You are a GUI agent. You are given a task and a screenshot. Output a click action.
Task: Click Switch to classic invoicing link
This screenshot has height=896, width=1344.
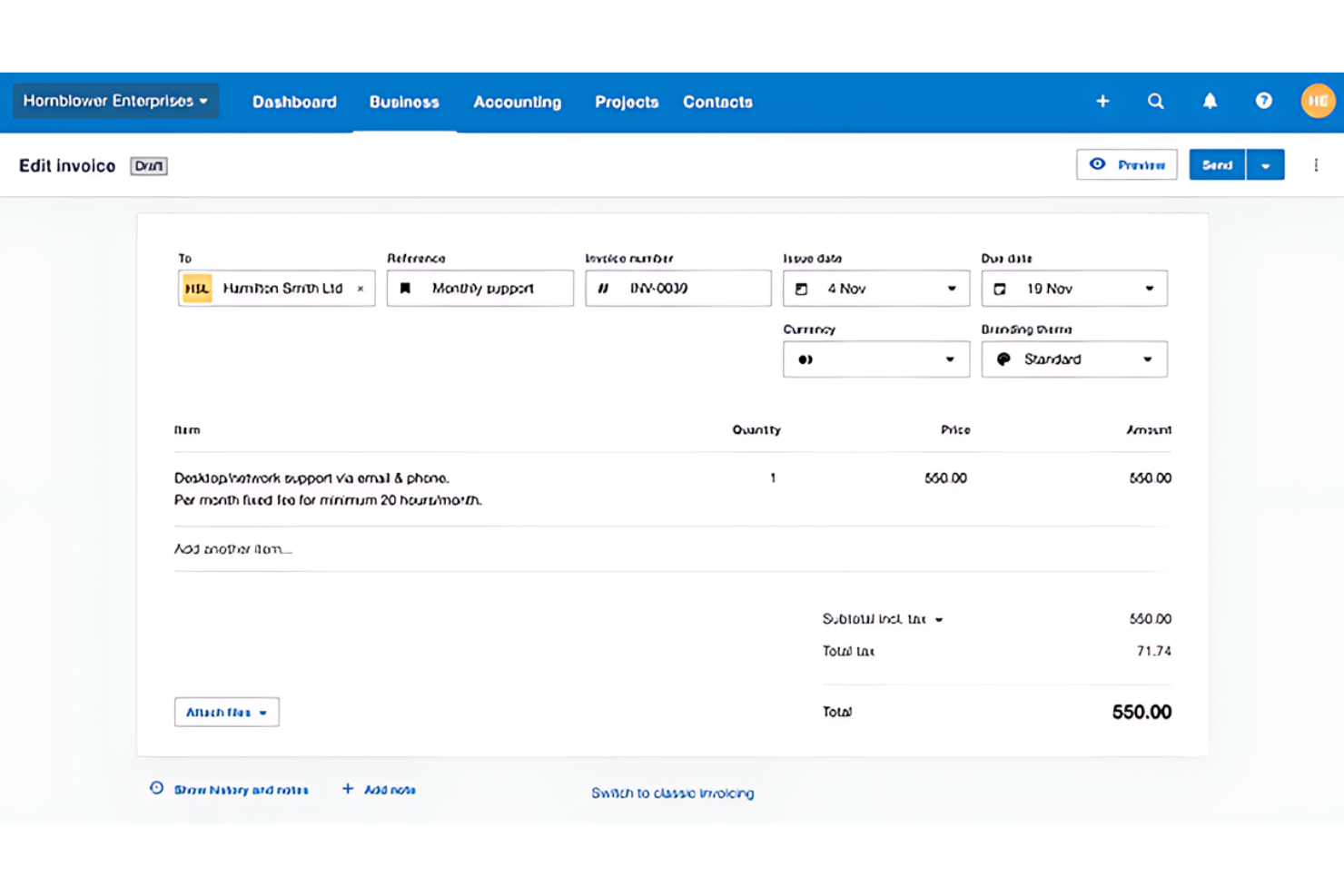pyautogui.click(x=673, y=793)
